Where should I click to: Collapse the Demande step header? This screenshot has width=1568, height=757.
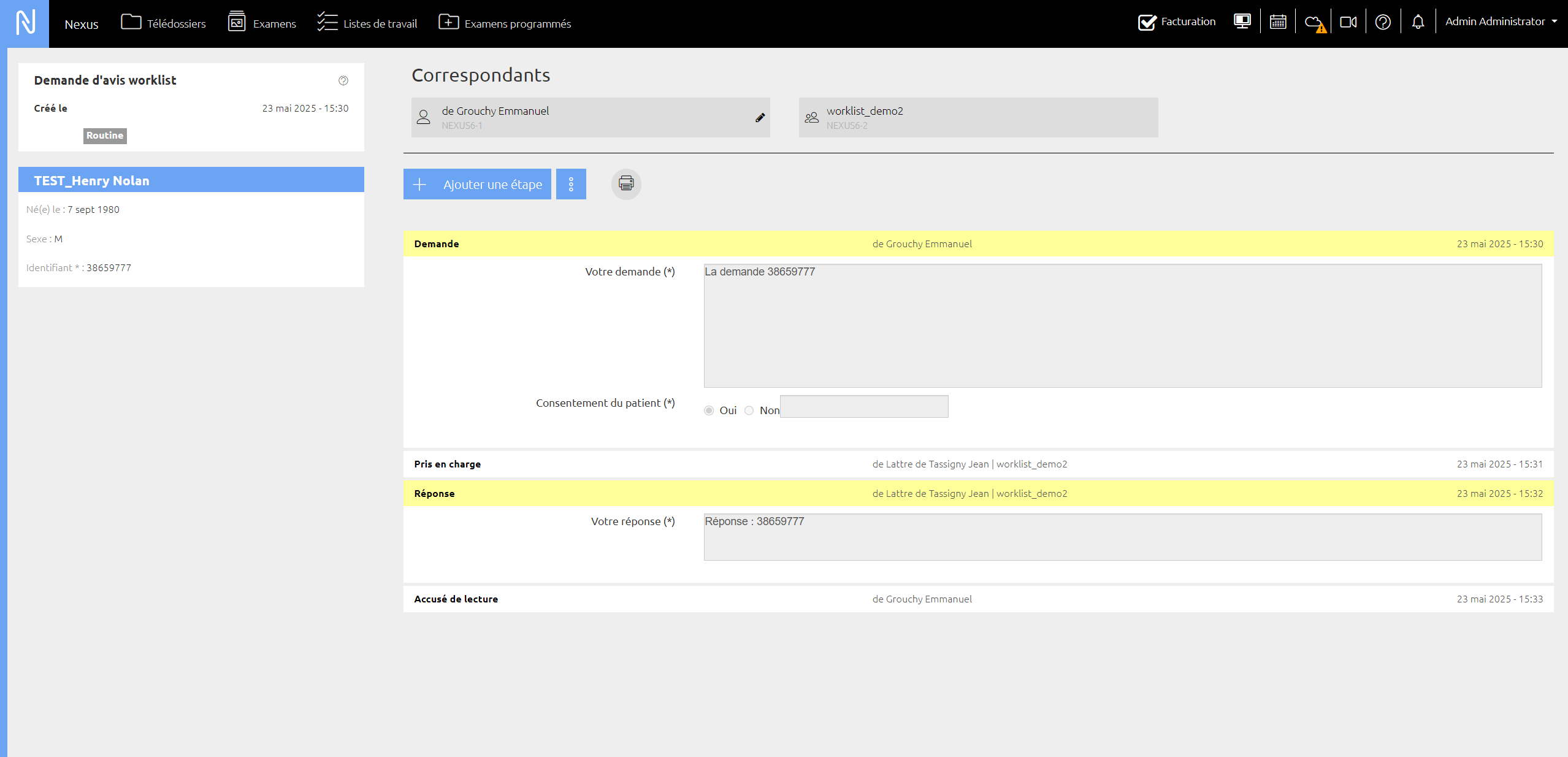pos(978,244)
